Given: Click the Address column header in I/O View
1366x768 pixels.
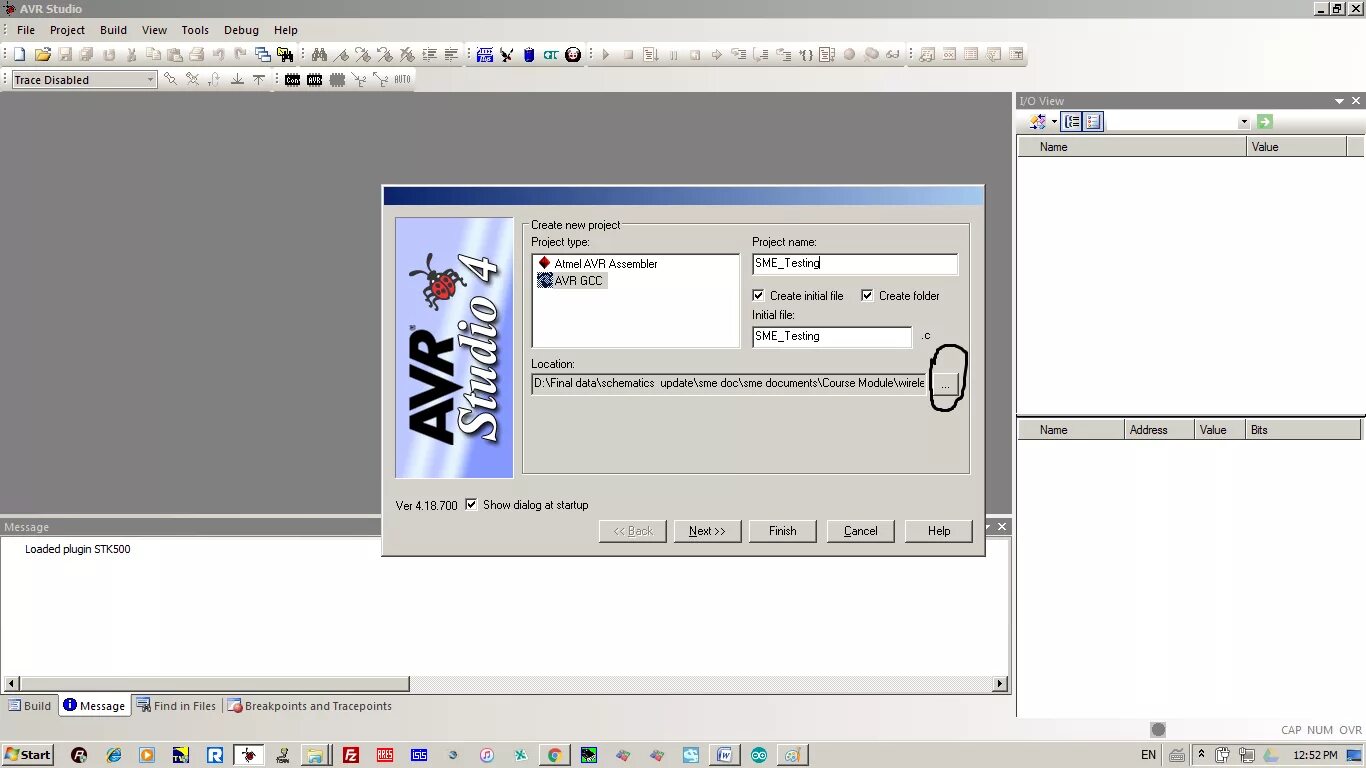Looking at the screenshot, I should 1160,430.
